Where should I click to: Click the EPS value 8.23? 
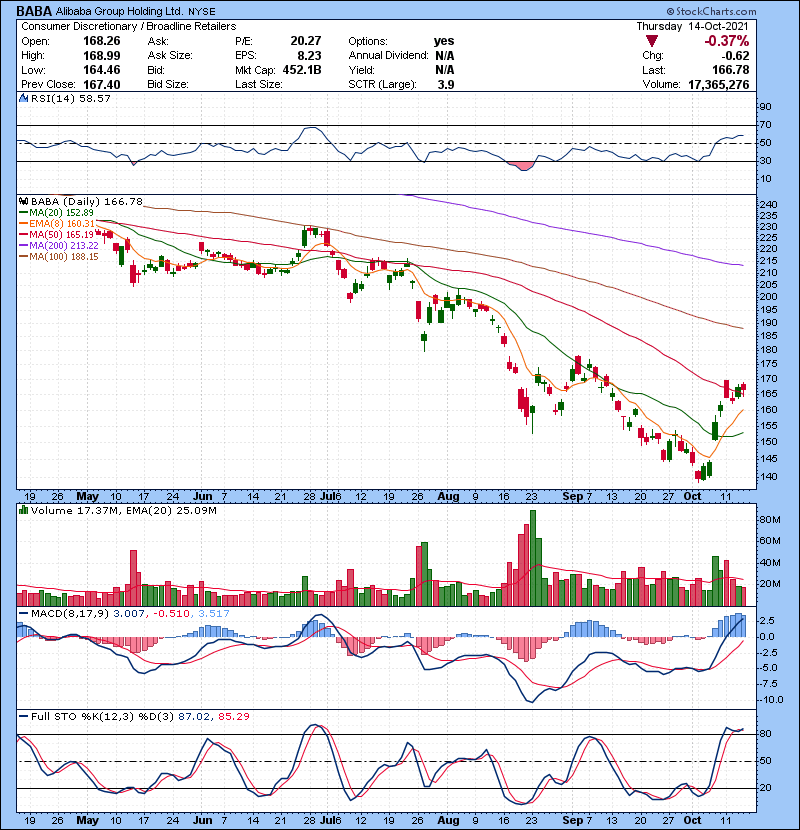(x=309, y=56)
